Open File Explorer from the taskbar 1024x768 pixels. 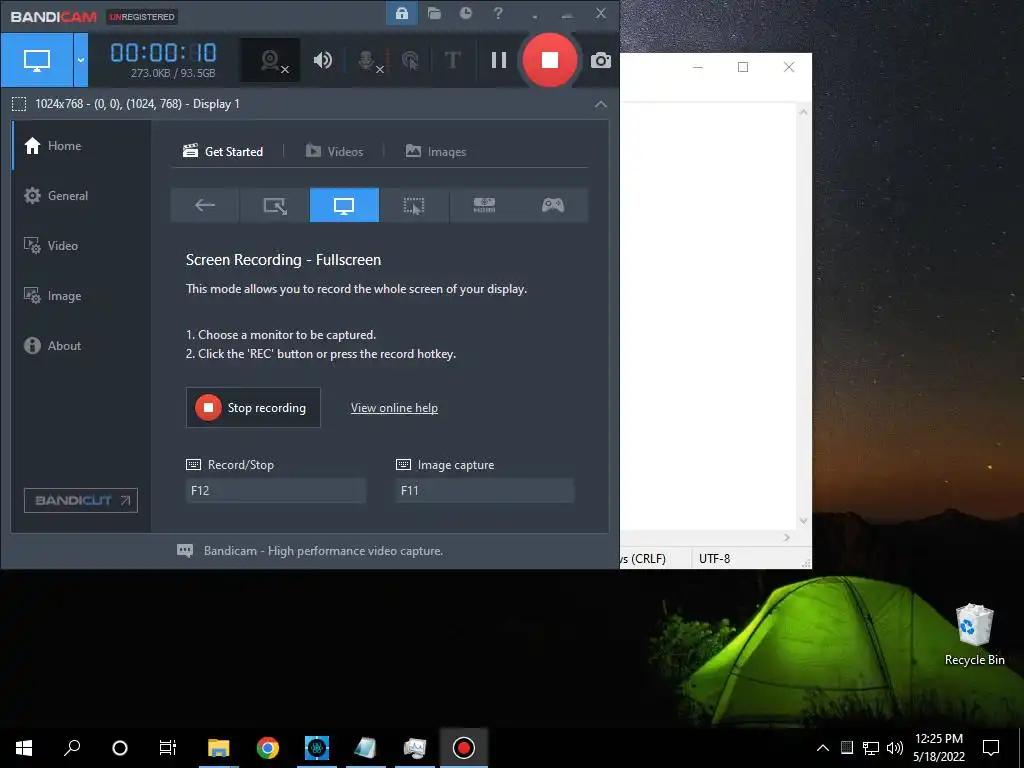[219, 748]
